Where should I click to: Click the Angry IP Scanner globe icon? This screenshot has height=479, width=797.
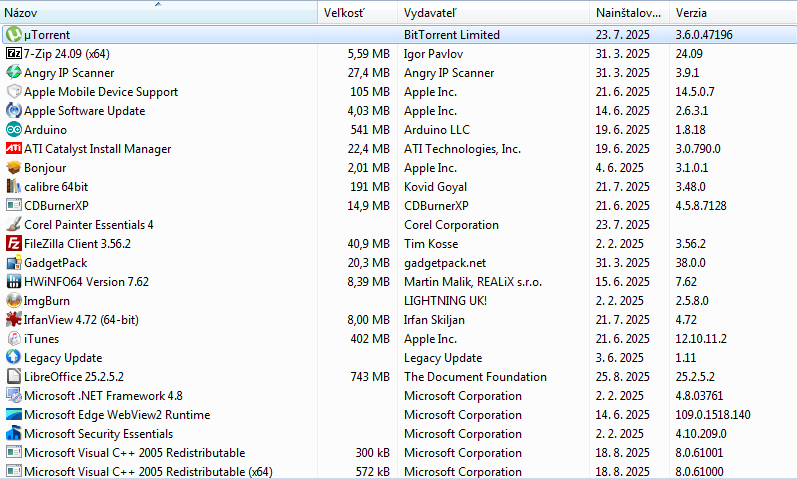(x=14, y=73)
